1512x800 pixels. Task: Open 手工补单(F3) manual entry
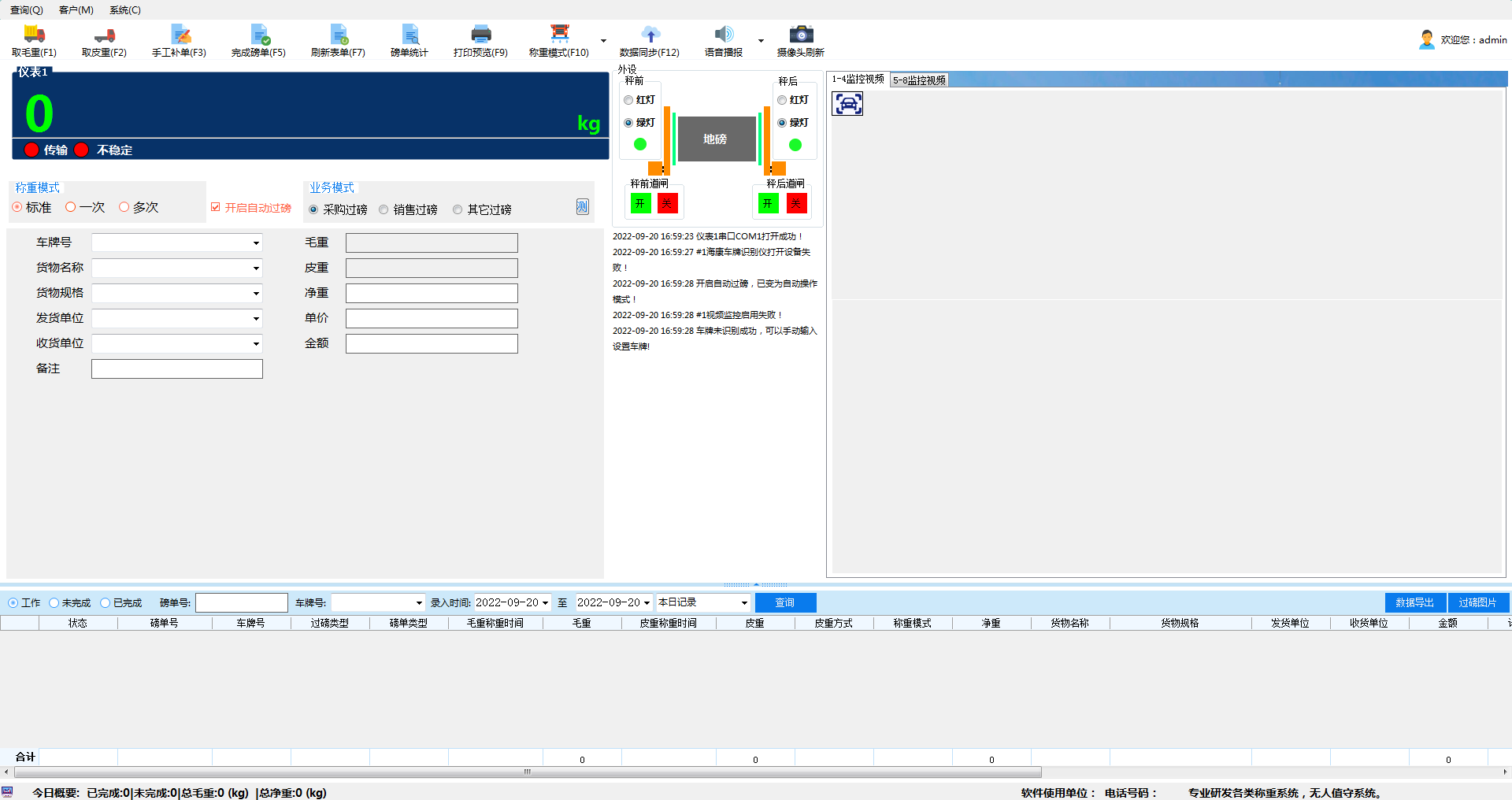coord(180,35)
